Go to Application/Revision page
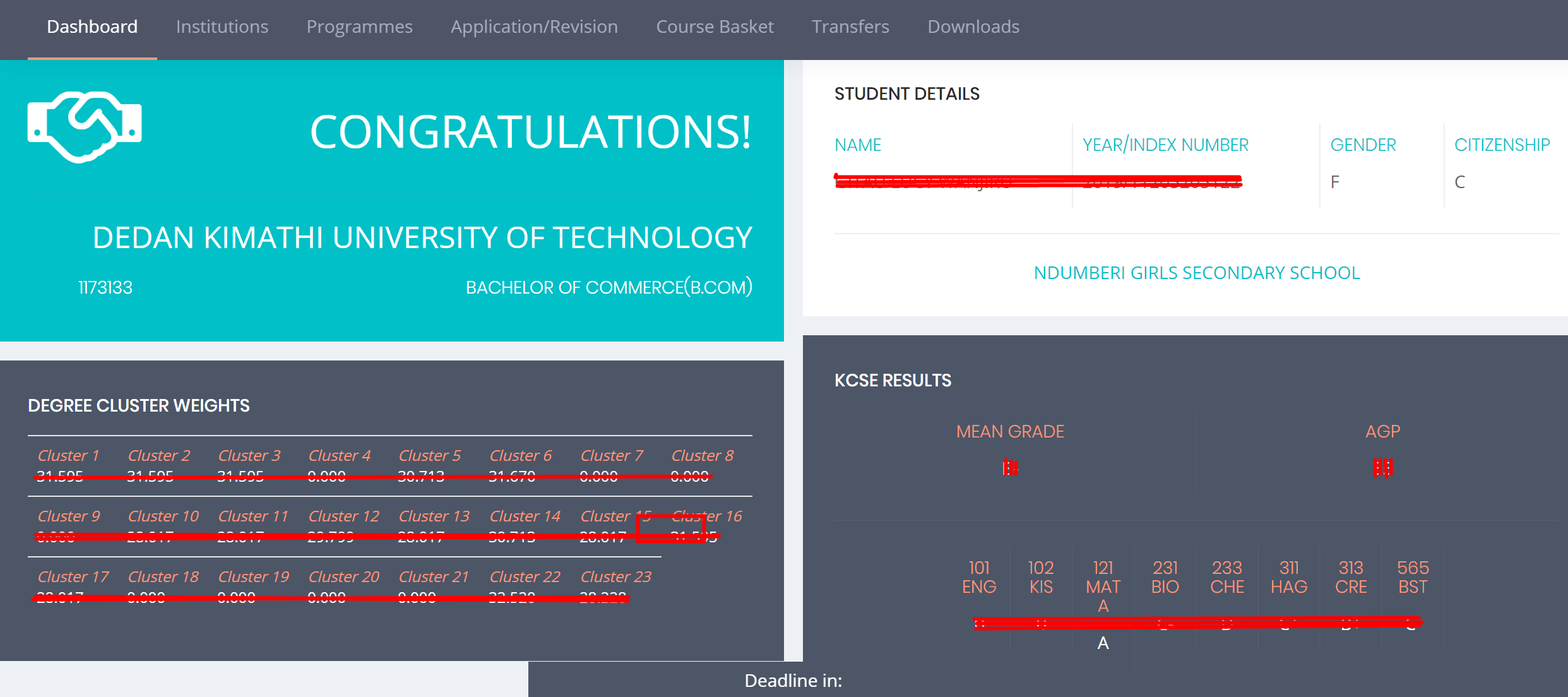1568x697 pixels. coord(534,27)
